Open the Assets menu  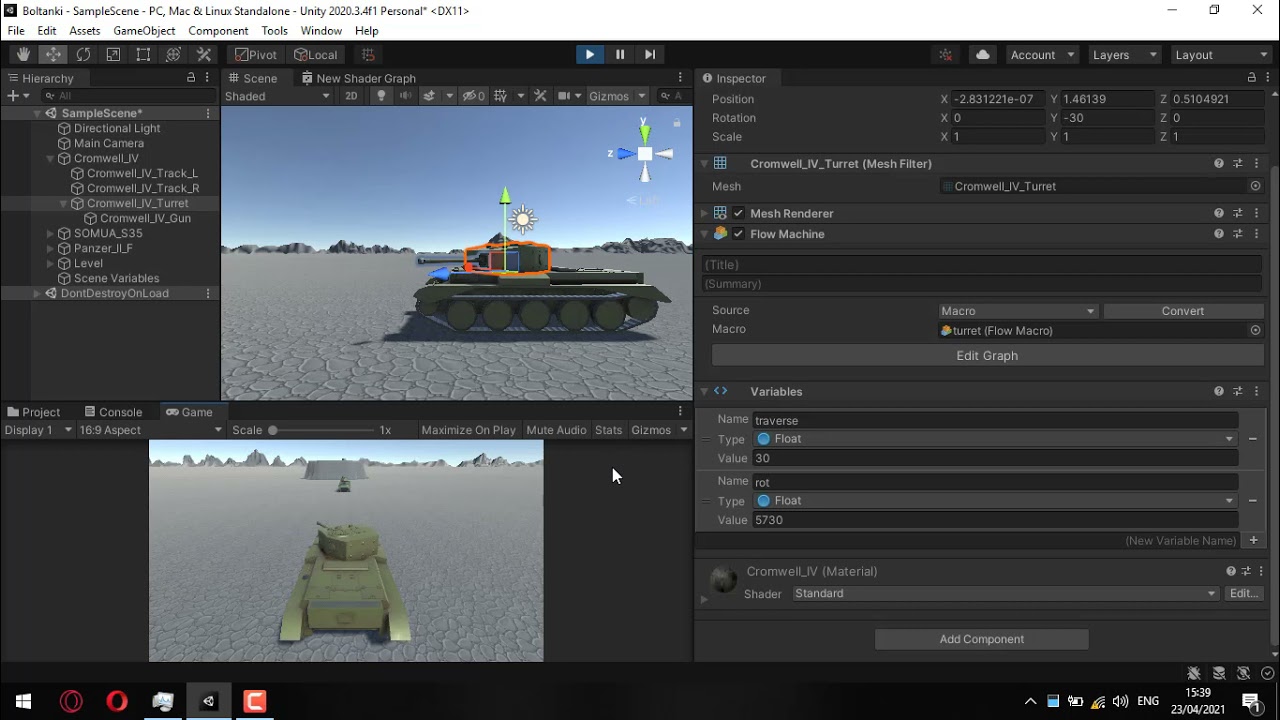pos(84,31)
